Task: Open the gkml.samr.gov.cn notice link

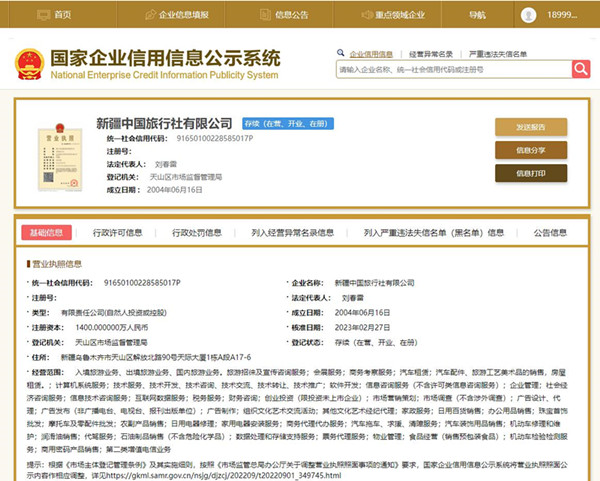Action: click(223, 475)
